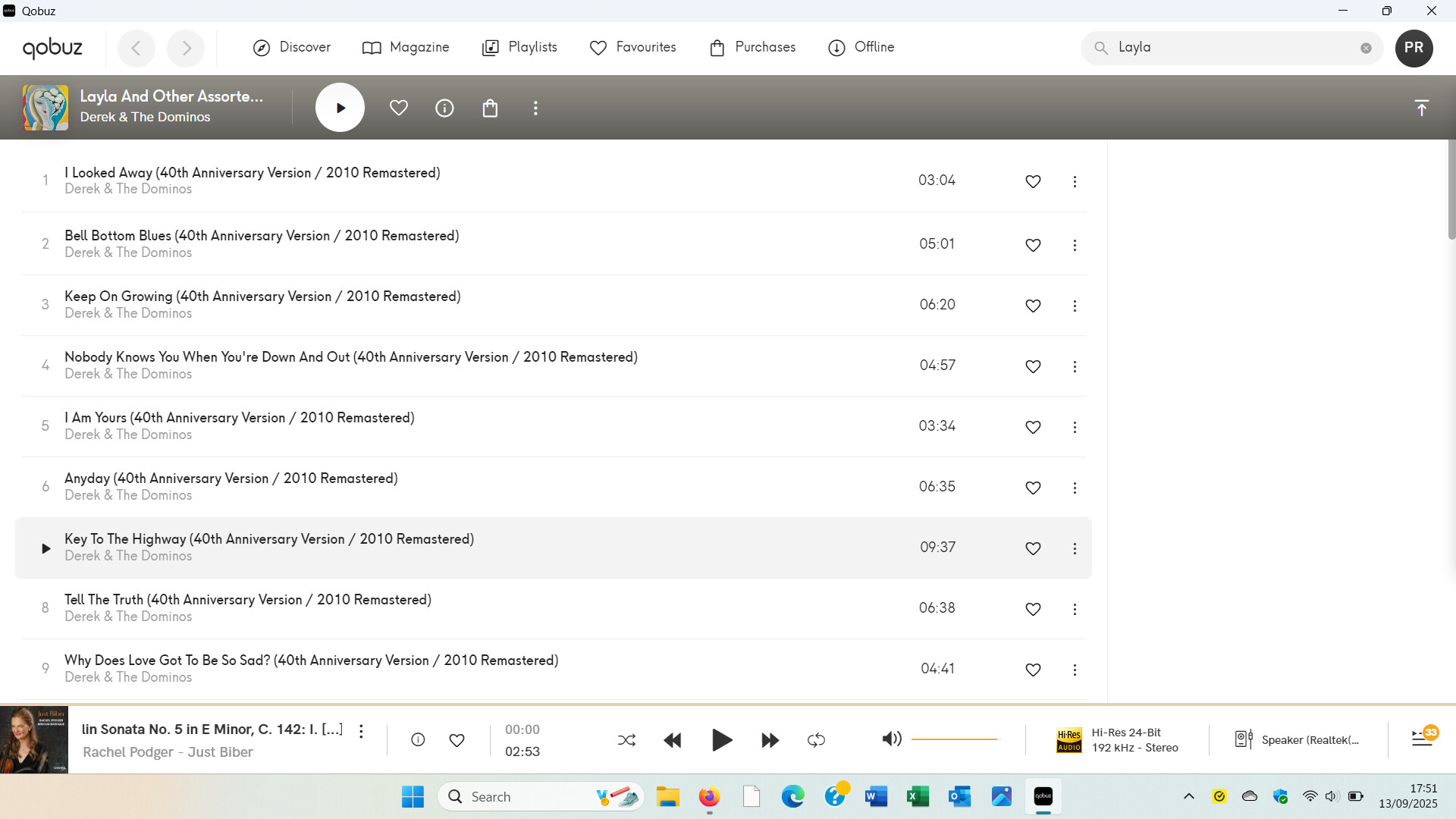1456x819 pixels.
Task: Favourite the Bell Bottom Blues track
Action: (1033, 245)
